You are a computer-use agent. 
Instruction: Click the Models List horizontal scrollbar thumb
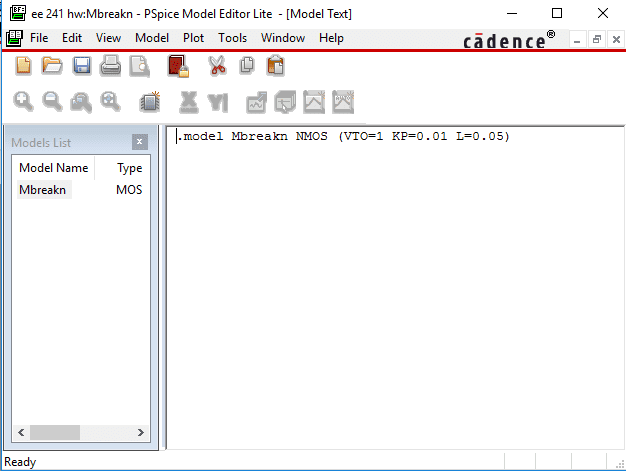point(55,432)
